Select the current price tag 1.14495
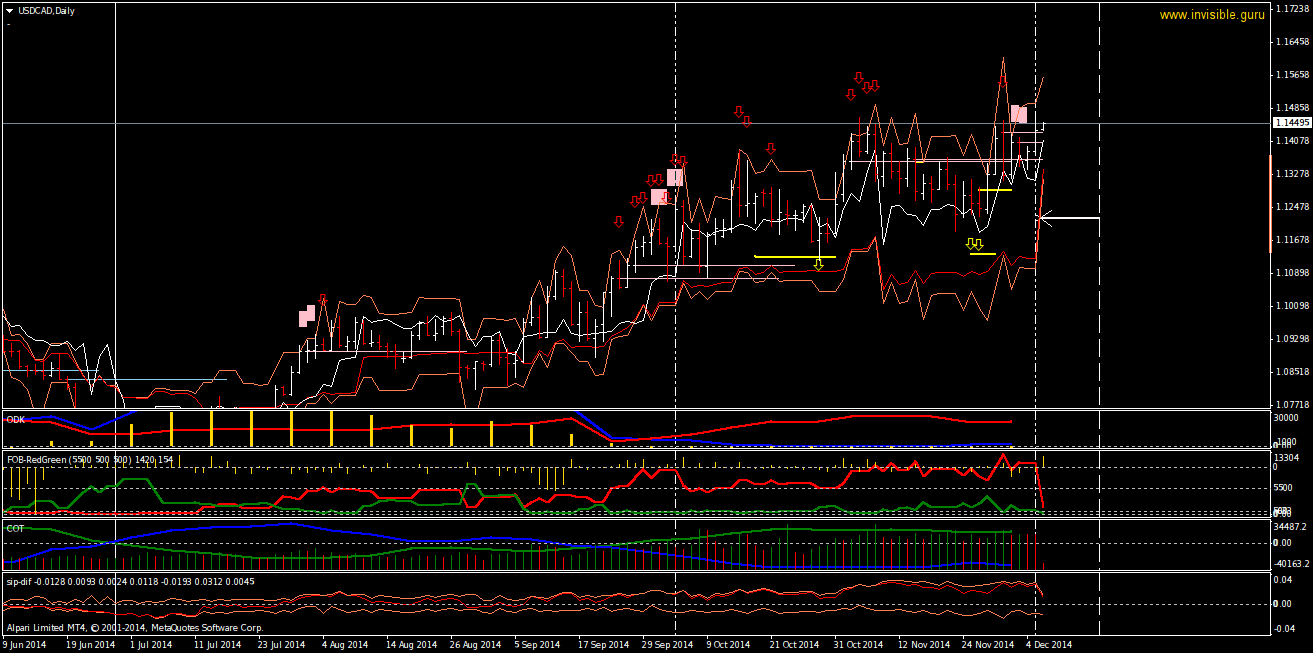The height and width of the screenshot is (653, 1313). pyautogui.click(x=1291, y=122)
